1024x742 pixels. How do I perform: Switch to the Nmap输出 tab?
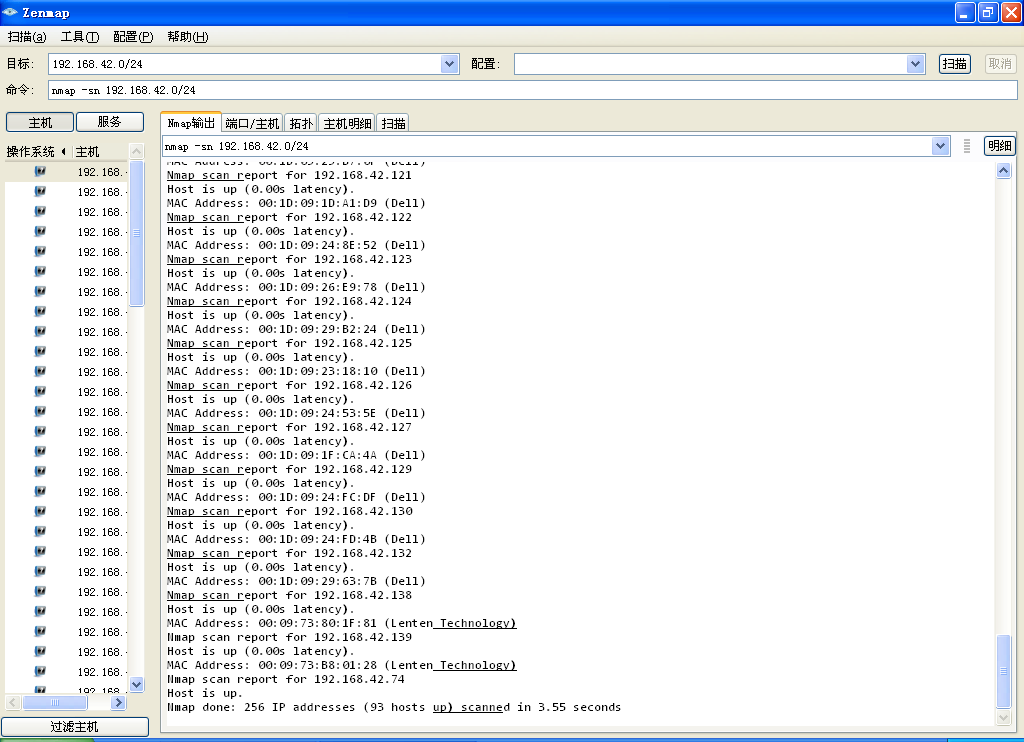191,123
